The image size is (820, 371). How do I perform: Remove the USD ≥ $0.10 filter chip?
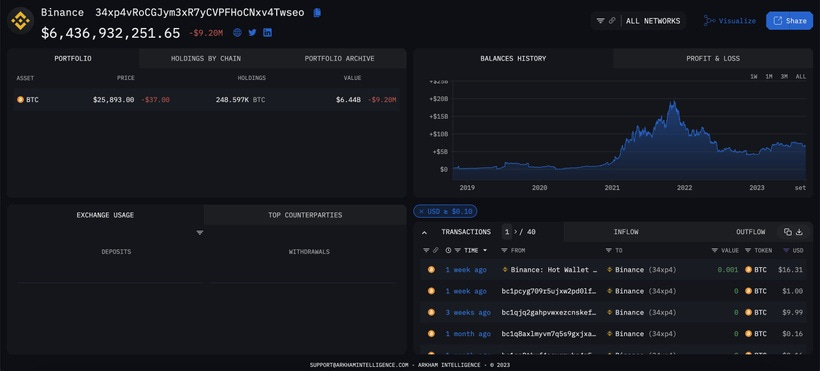(x=421, y=211)
